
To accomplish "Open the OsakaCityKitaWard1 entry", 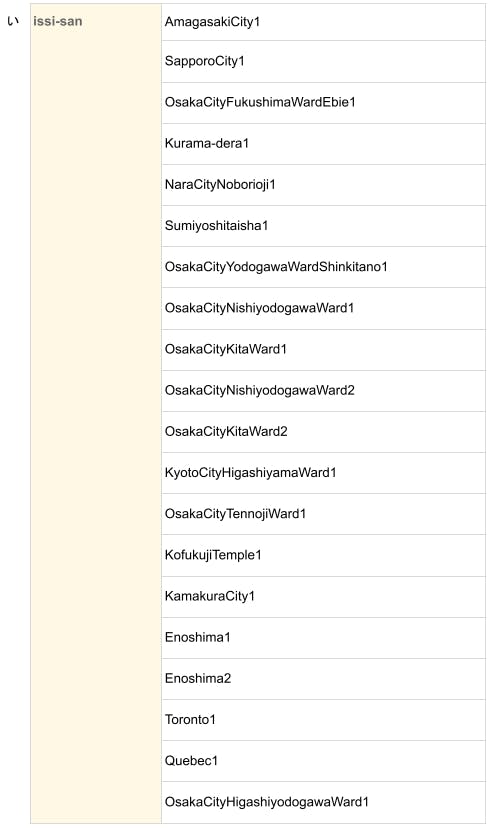I will [225, 349].
